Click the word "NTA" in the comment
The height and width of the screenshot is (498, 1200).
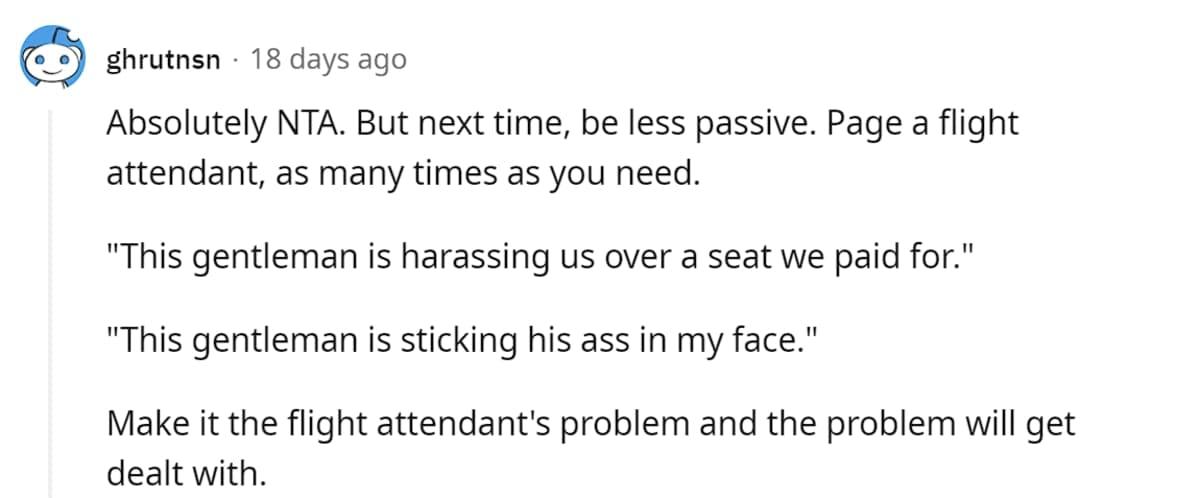(x=339, y=125)
